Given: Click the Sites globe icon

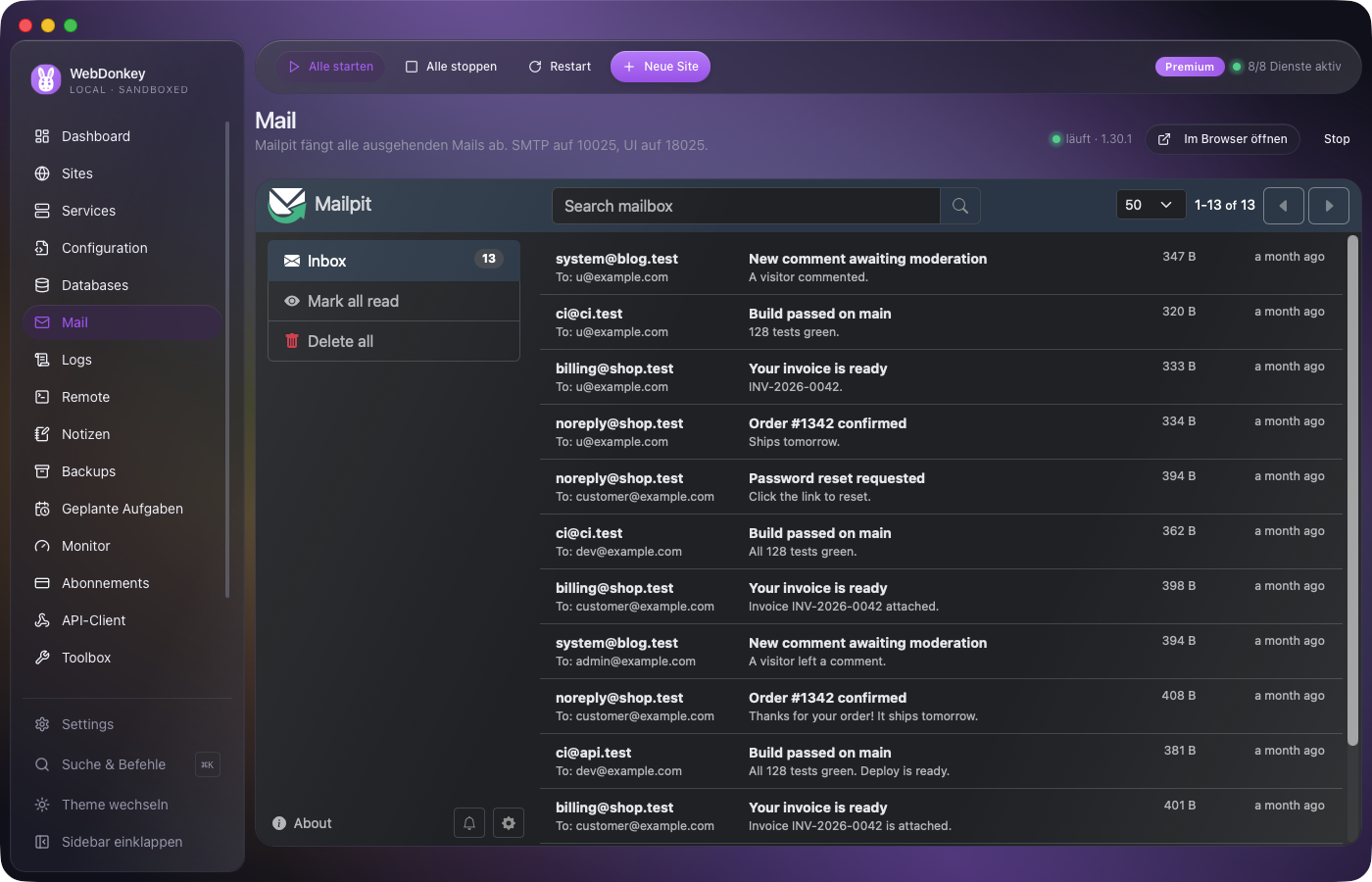Looking at the screenshot, I should tap(42, 173).
